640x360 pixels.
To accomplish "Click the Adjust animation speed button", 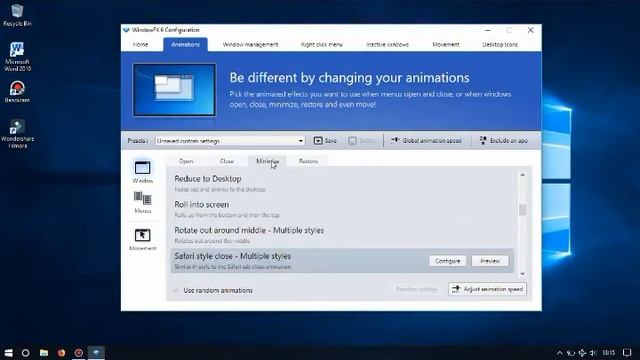I will [x=487, y=289].
